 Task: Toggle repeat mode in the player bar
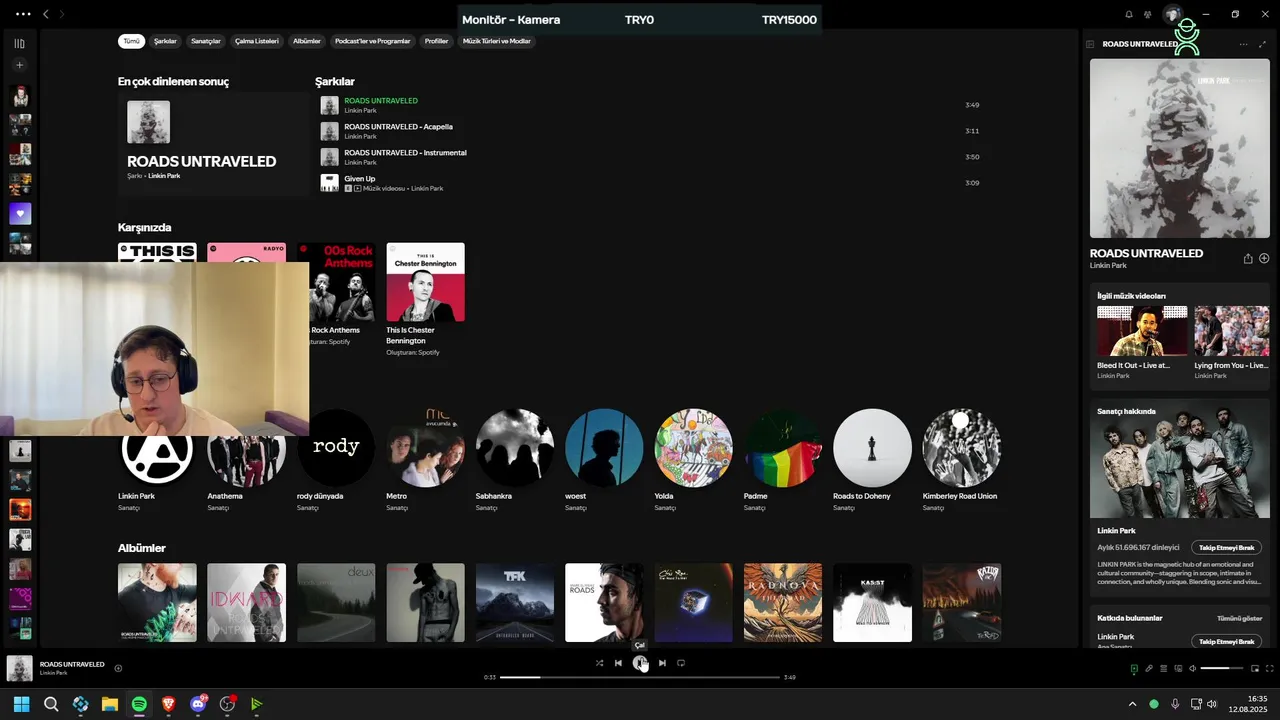(x=681, y=663)
